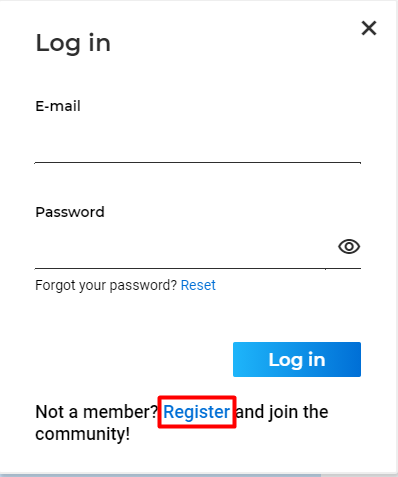Click 'and join the community!' text
The image size is (398, 477).
[182, 423]
